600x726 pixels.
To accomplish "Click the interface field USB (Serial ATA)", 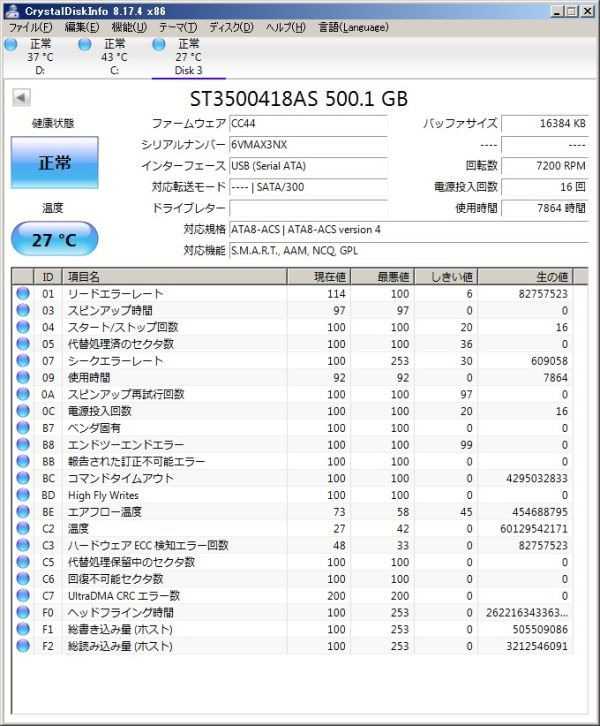I will pos(308,166).
